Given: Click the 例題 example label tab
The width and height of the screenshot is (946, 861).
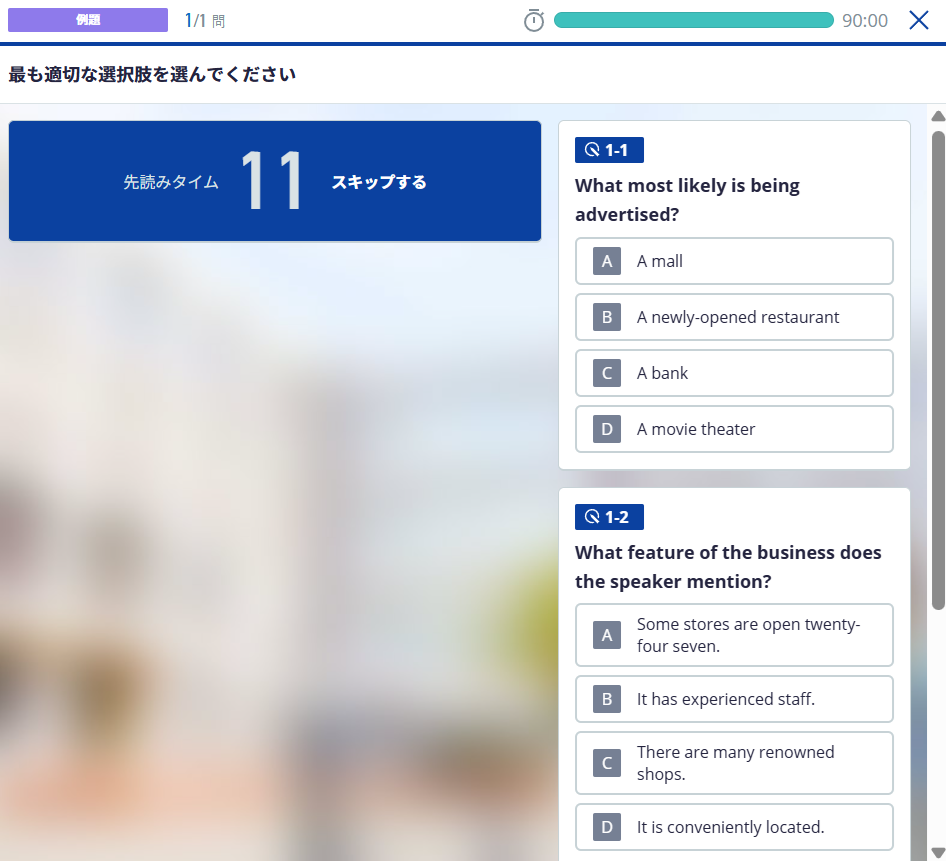Looking at the screenshot, I should coord(88,20).
